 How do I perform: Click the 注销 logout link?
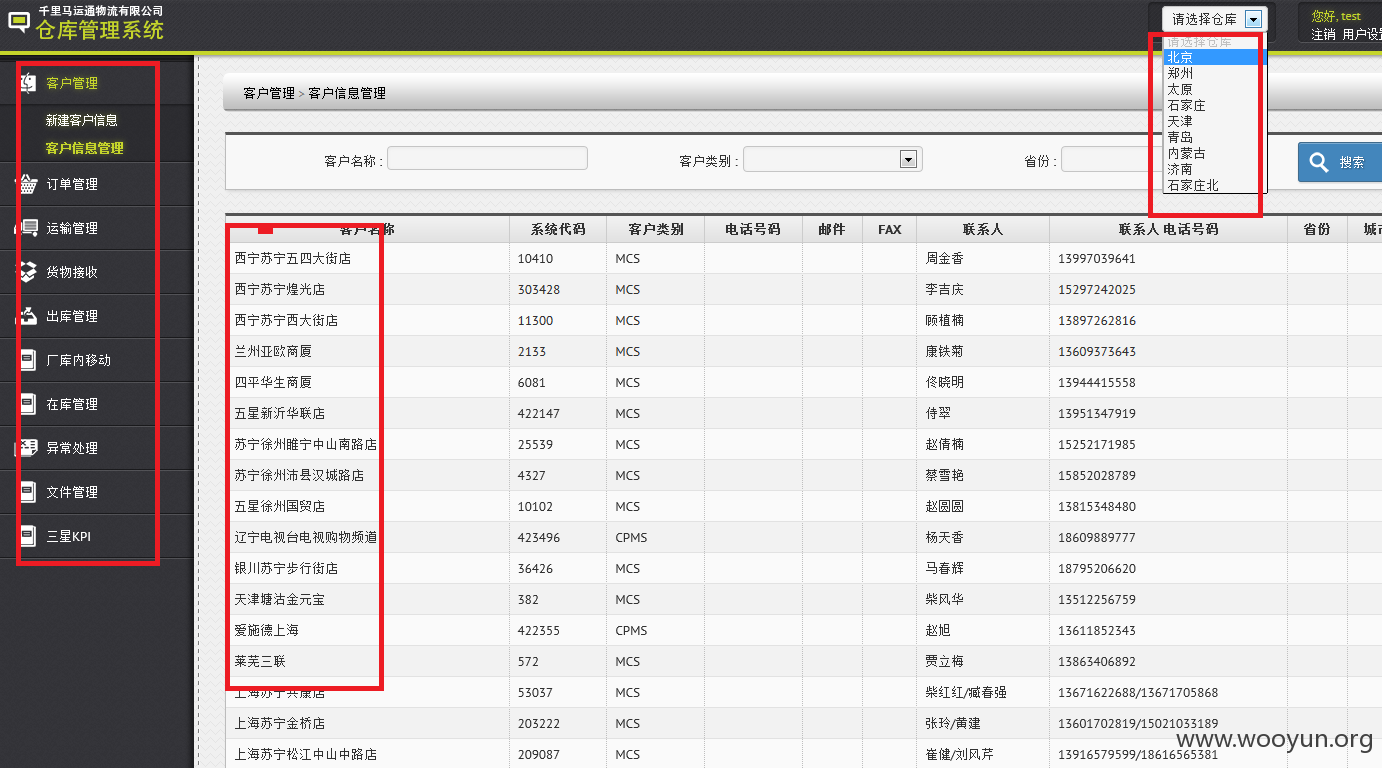pos(1323,34)
